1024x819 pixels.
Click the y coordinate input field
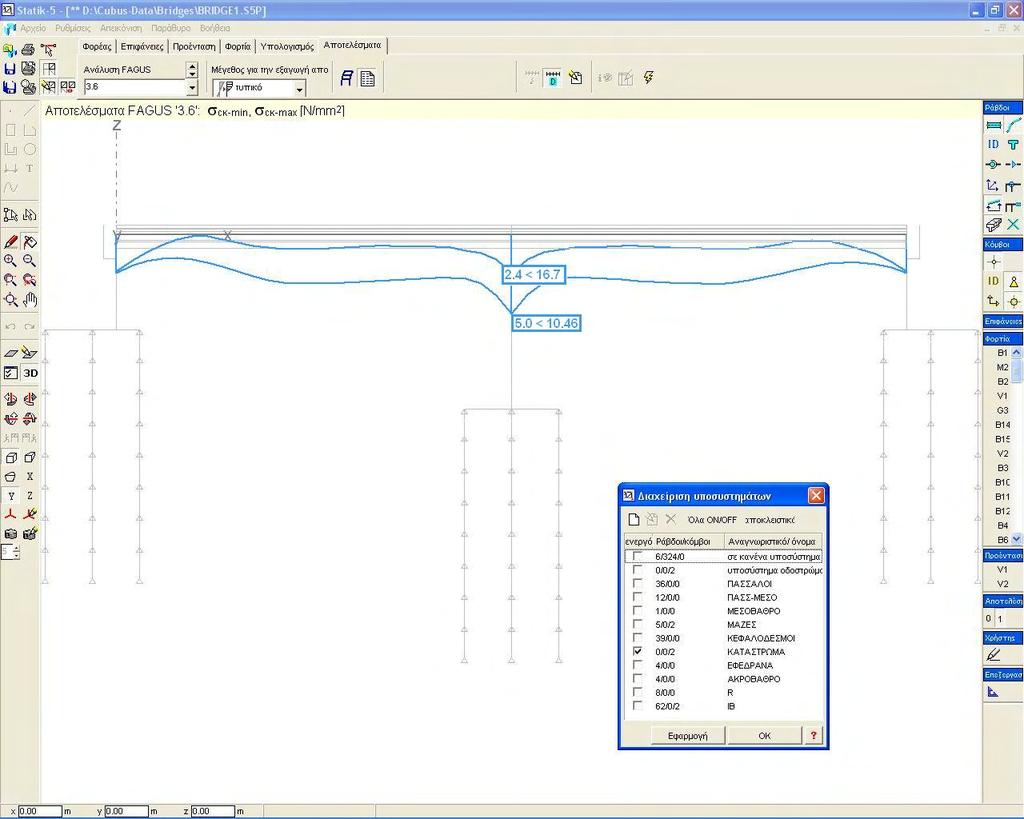coord(126,811)
